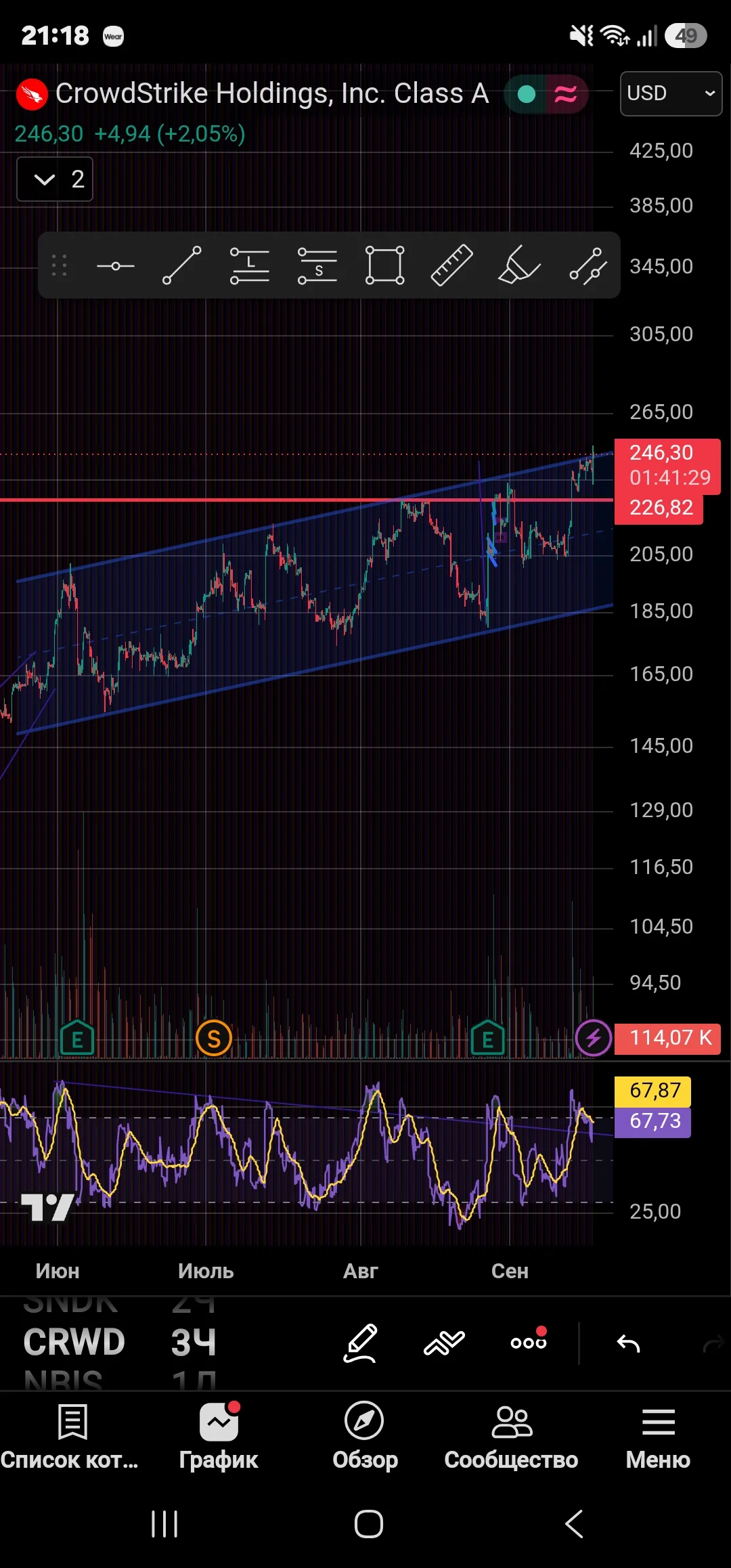This screenshot has height=1568, width=731.
Task: Tap the purple 67,73 RSI value label
Action: [653, 1122]
